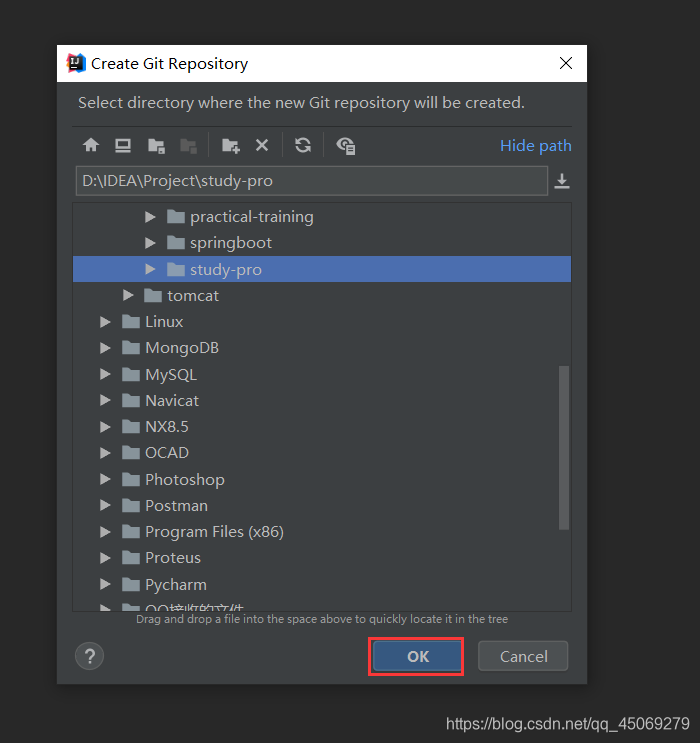Select the Postman directory
700x743 pixels.
(x=176, y=506)
